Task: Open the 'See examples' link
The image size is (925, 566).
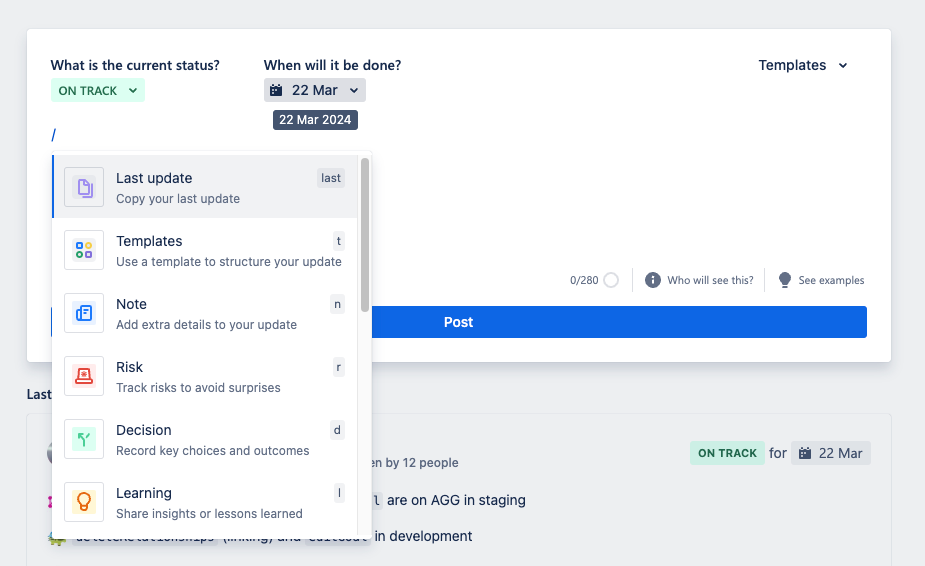Action: tap(831, 280)
